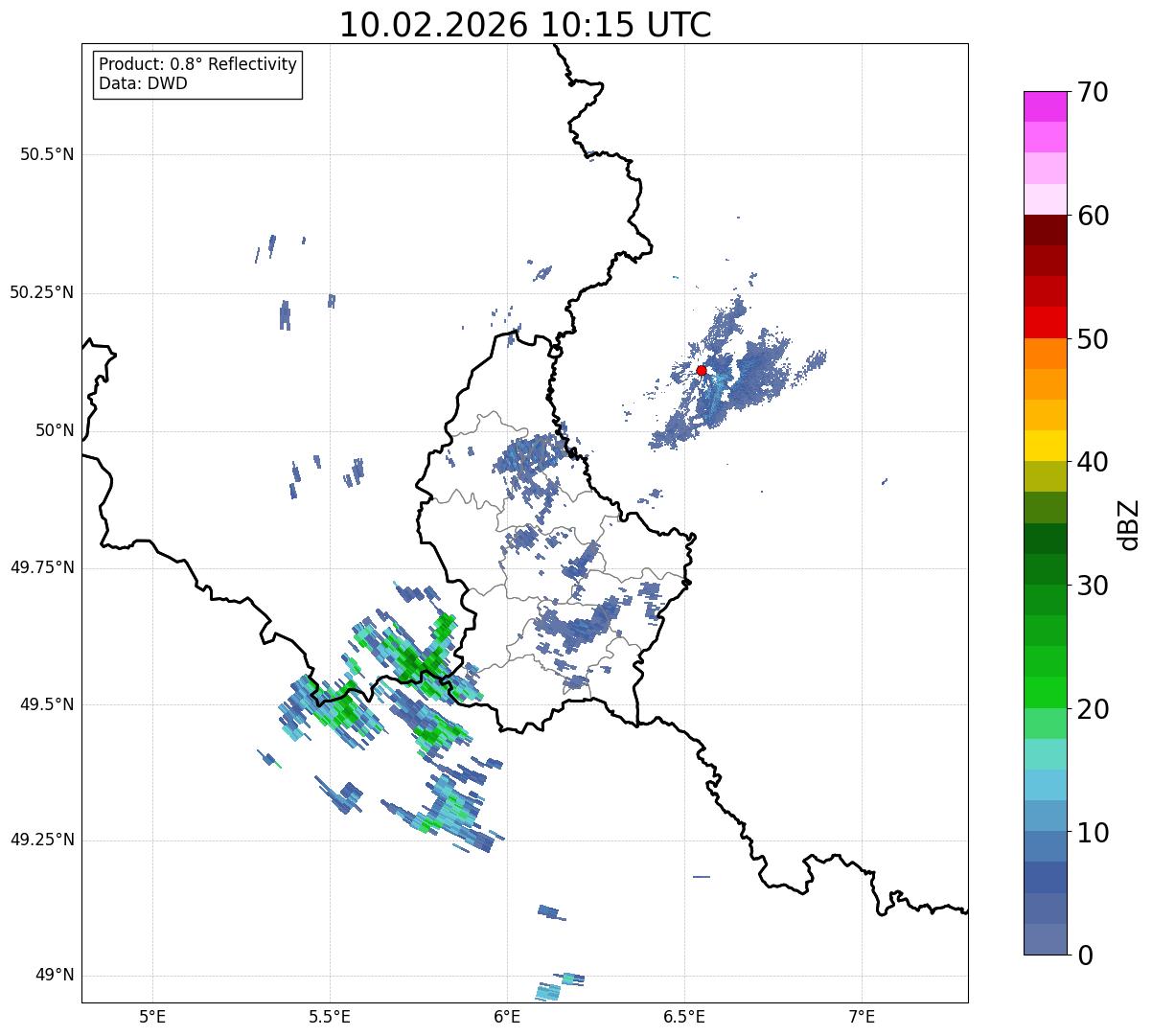This screenshot has height=1036, width=1152.
Task: Click the colorbar 50 tick label
Action: (1093, 339)
